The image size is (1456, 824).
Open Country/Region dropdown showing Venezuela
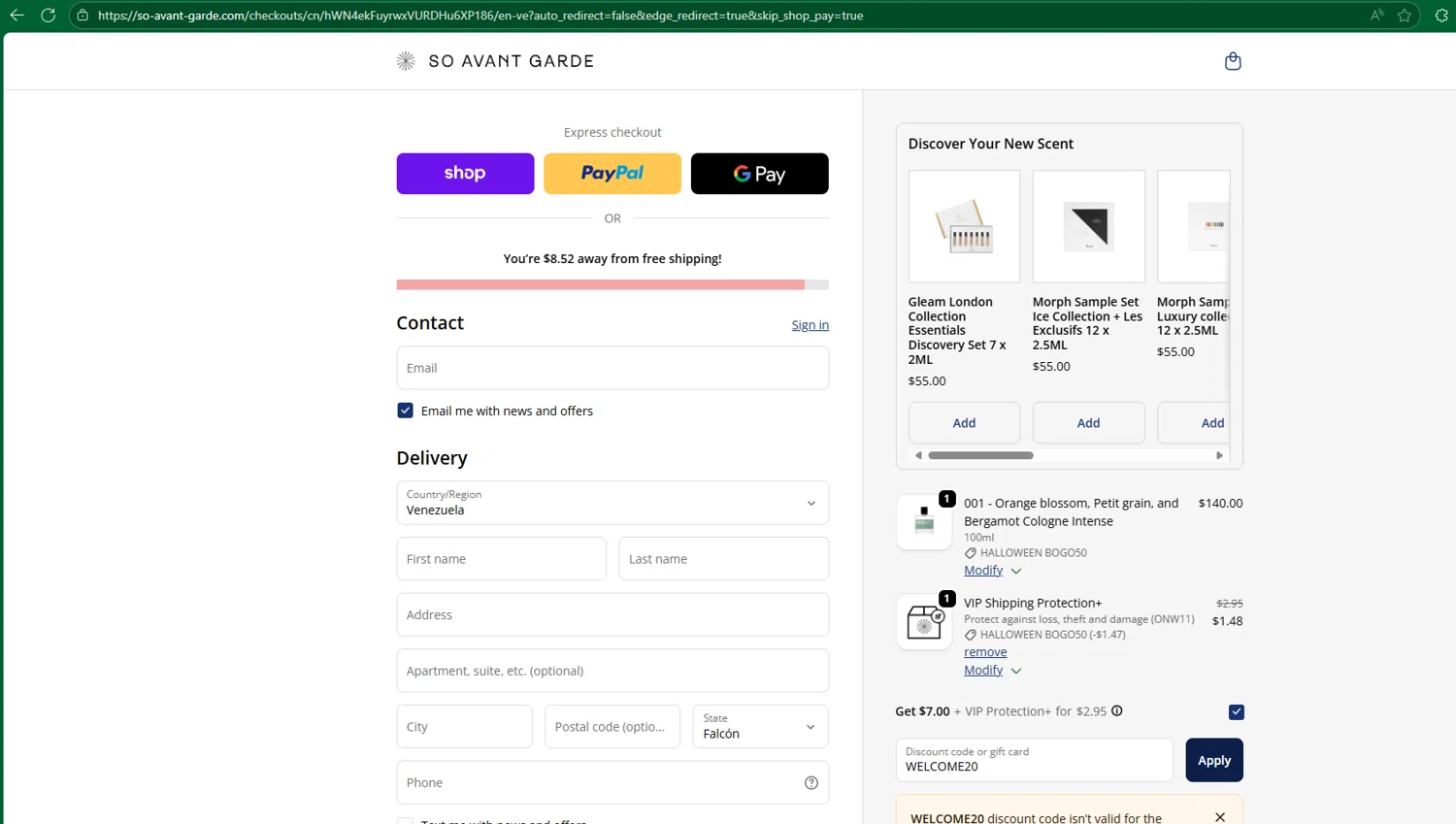coord(612,503)
